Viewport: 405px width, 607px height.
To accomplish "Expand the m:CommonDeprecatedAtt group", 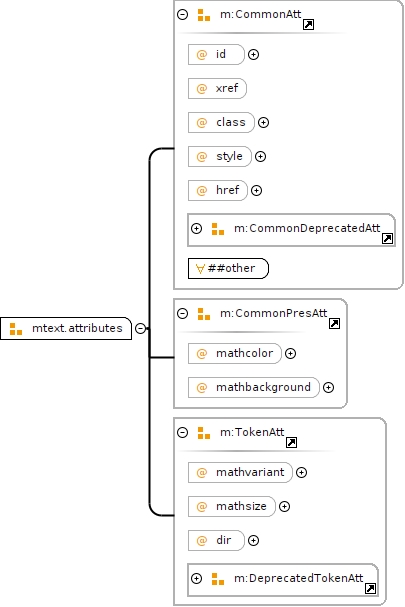I will (197, 228).
